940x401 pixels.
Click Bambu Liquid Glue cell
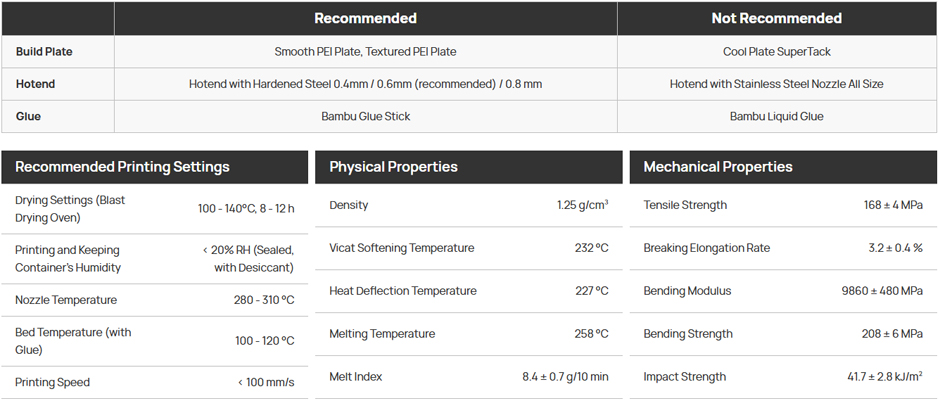tap(777, 116)
